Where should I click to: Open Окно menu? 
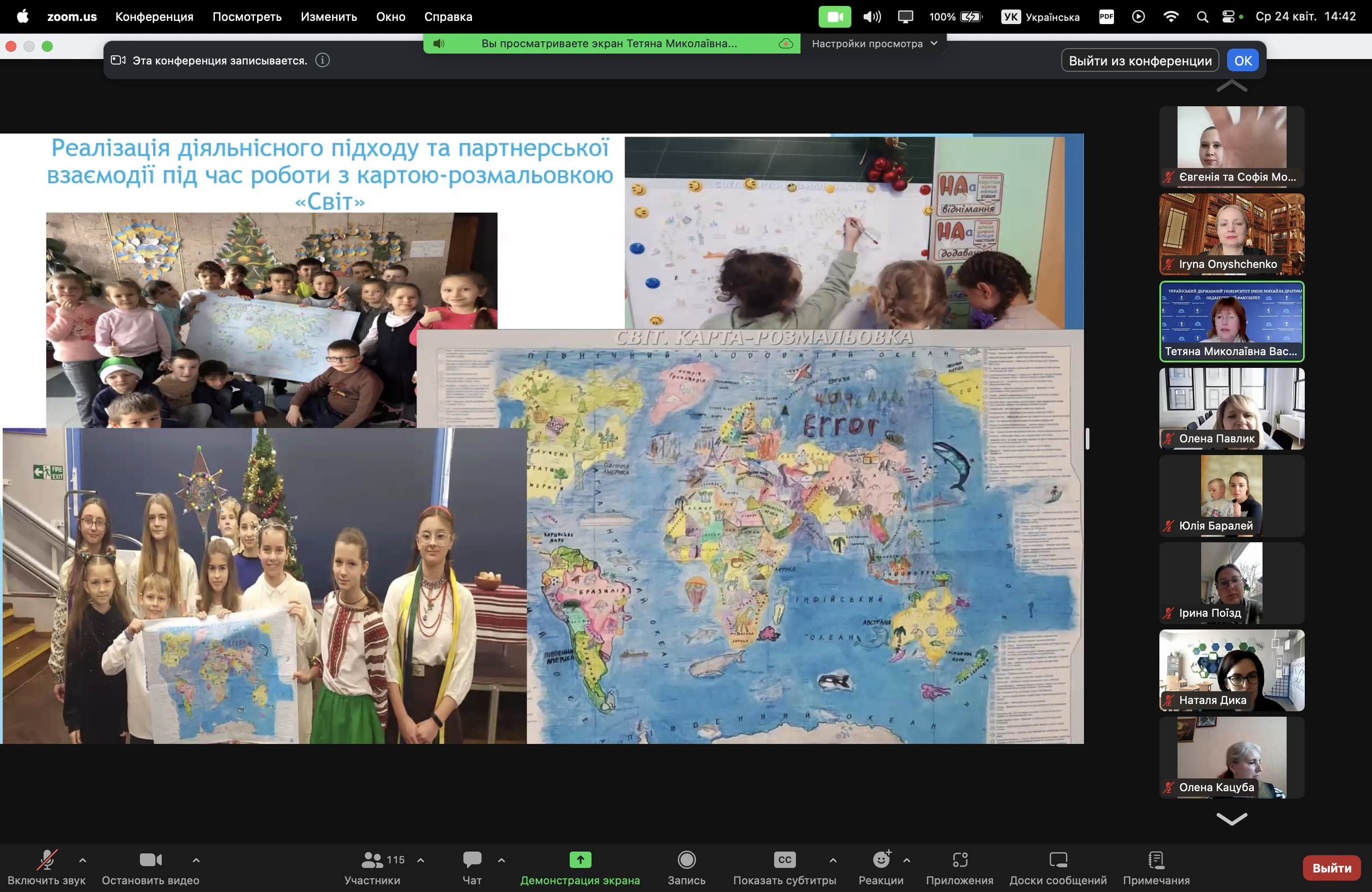(x=391, y=16)
